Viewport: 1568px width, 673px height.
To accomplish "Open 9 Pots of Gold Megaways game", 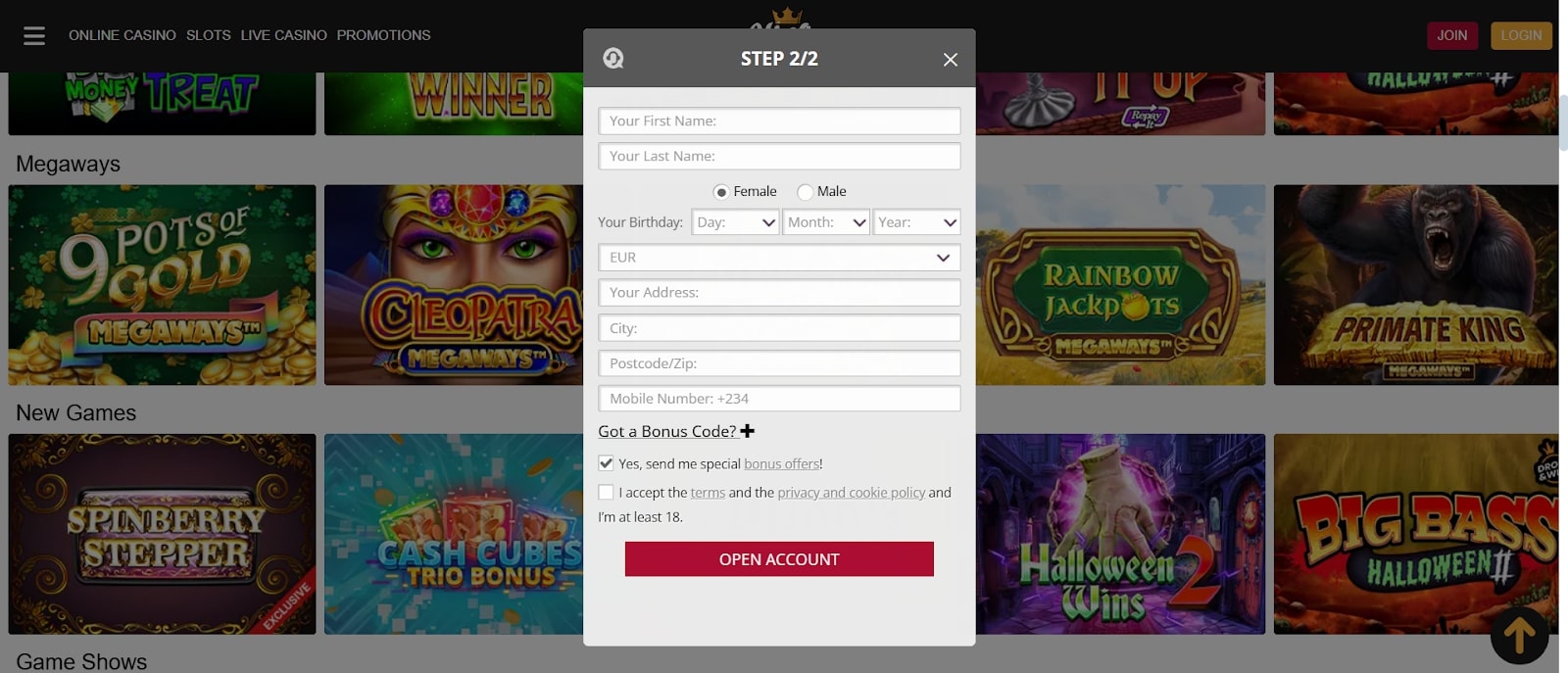I will tap(162, 285).
